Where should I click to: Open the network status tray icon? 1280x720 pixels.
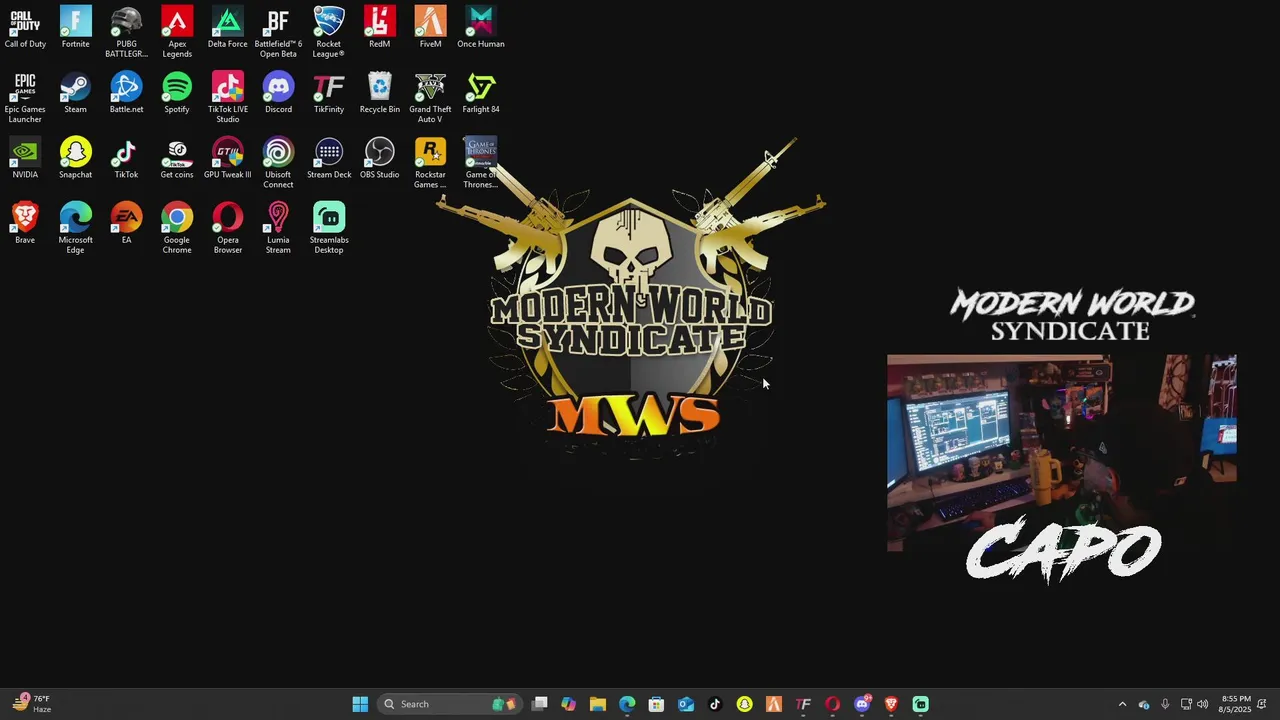[1186, 704]
